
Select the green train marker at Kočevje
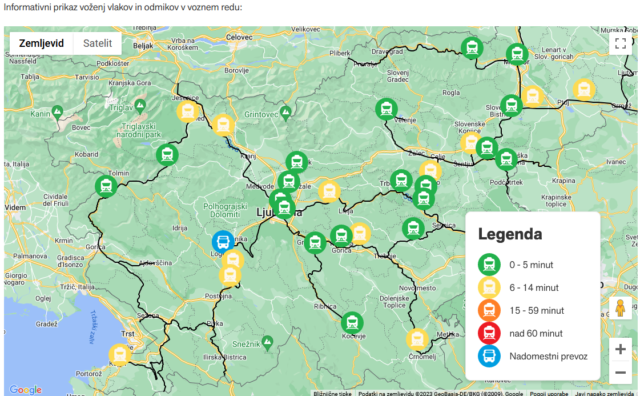(352, 323)
